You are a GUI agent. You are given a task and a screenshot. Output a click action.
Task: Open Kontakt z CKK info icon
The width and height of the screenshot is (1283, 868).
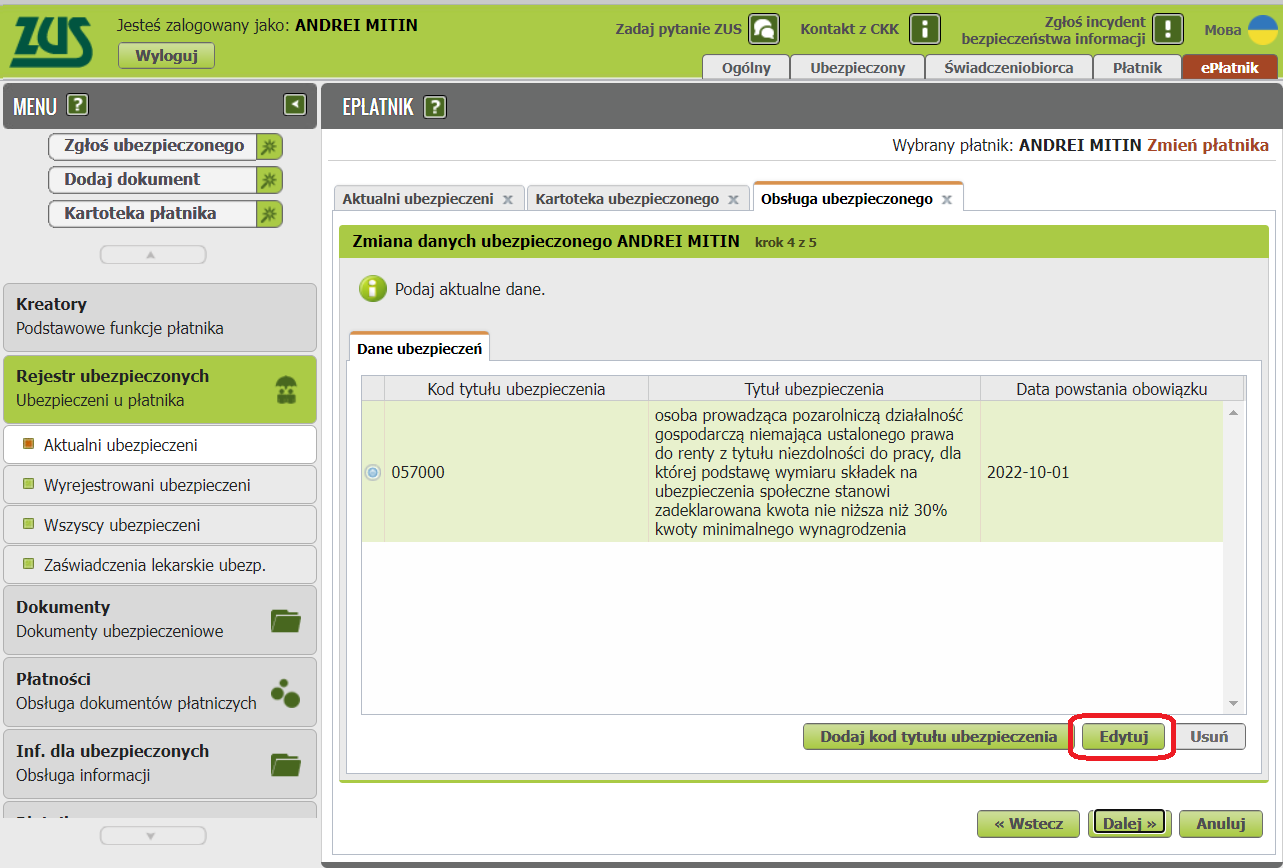click(x=924, y=29)
